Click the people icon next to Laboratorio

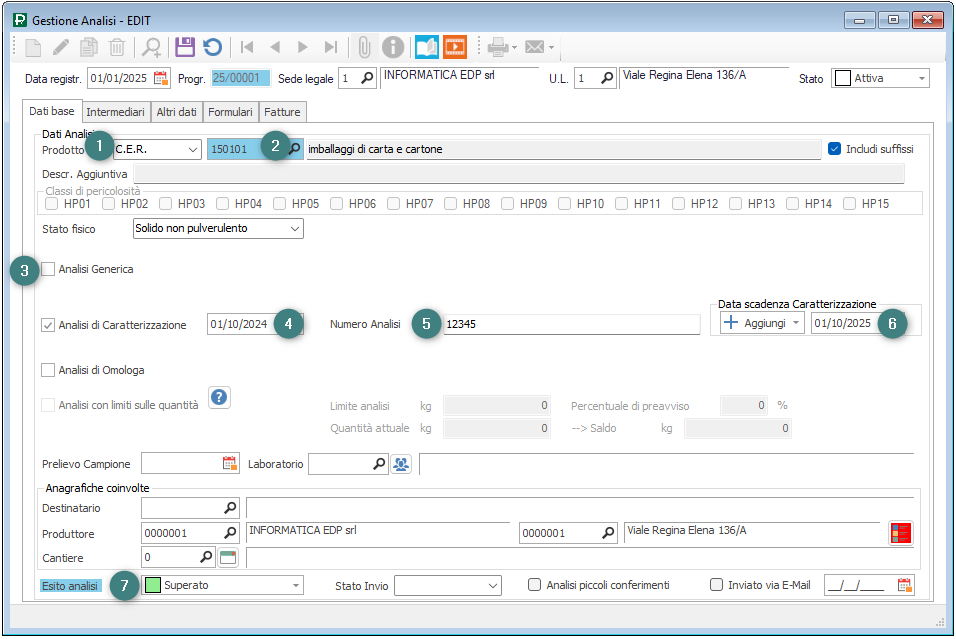pos(401,464)
